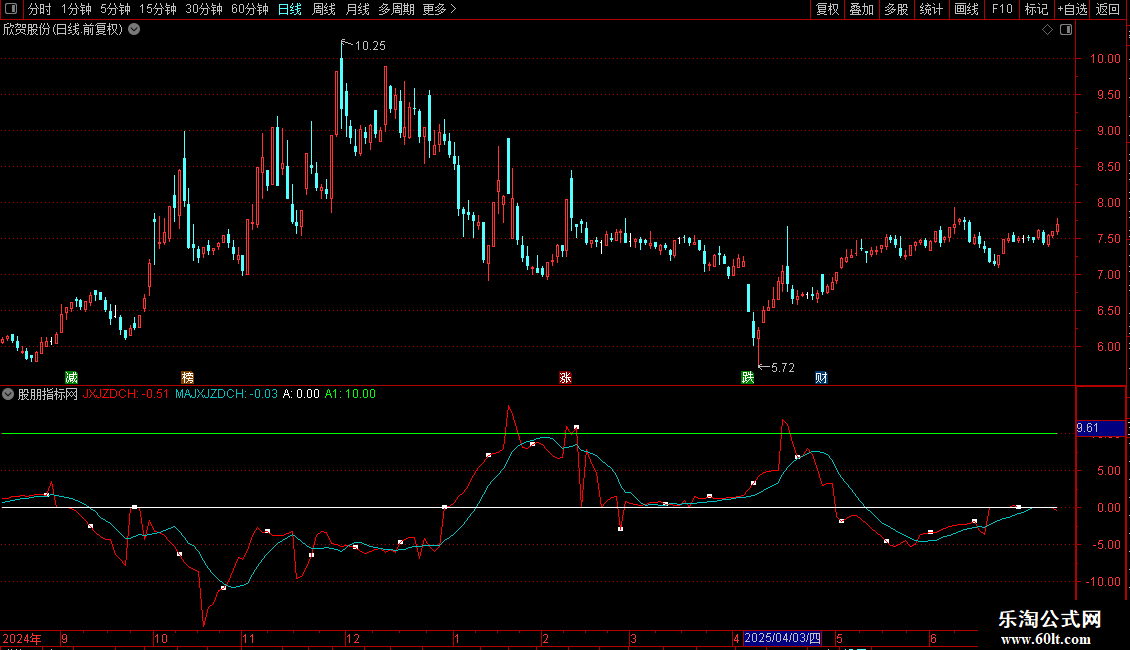Click the 2024年 label on time axis
The width and height of the screenshot is (1130, 650).
(22, 638)
